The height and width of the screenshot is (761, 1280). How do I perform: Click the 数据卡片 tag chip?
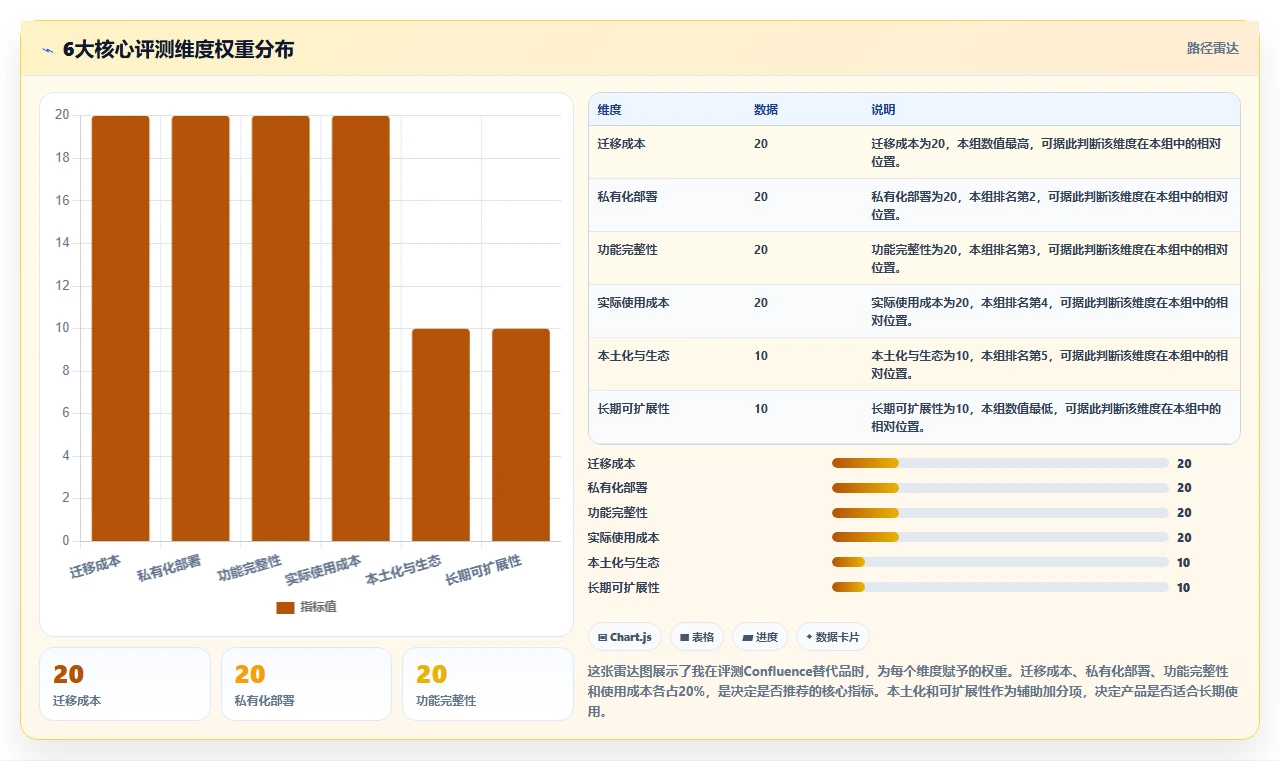(x=833, y=637)
